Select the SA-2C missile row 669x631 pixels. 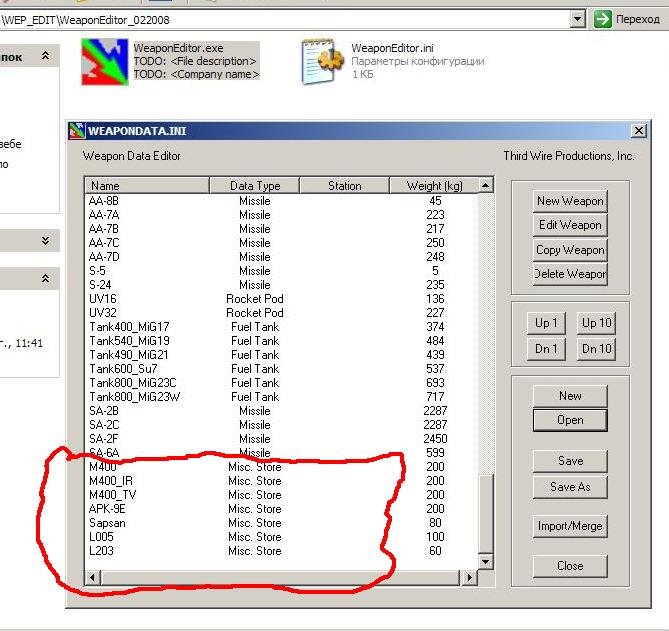click(281, 425)
